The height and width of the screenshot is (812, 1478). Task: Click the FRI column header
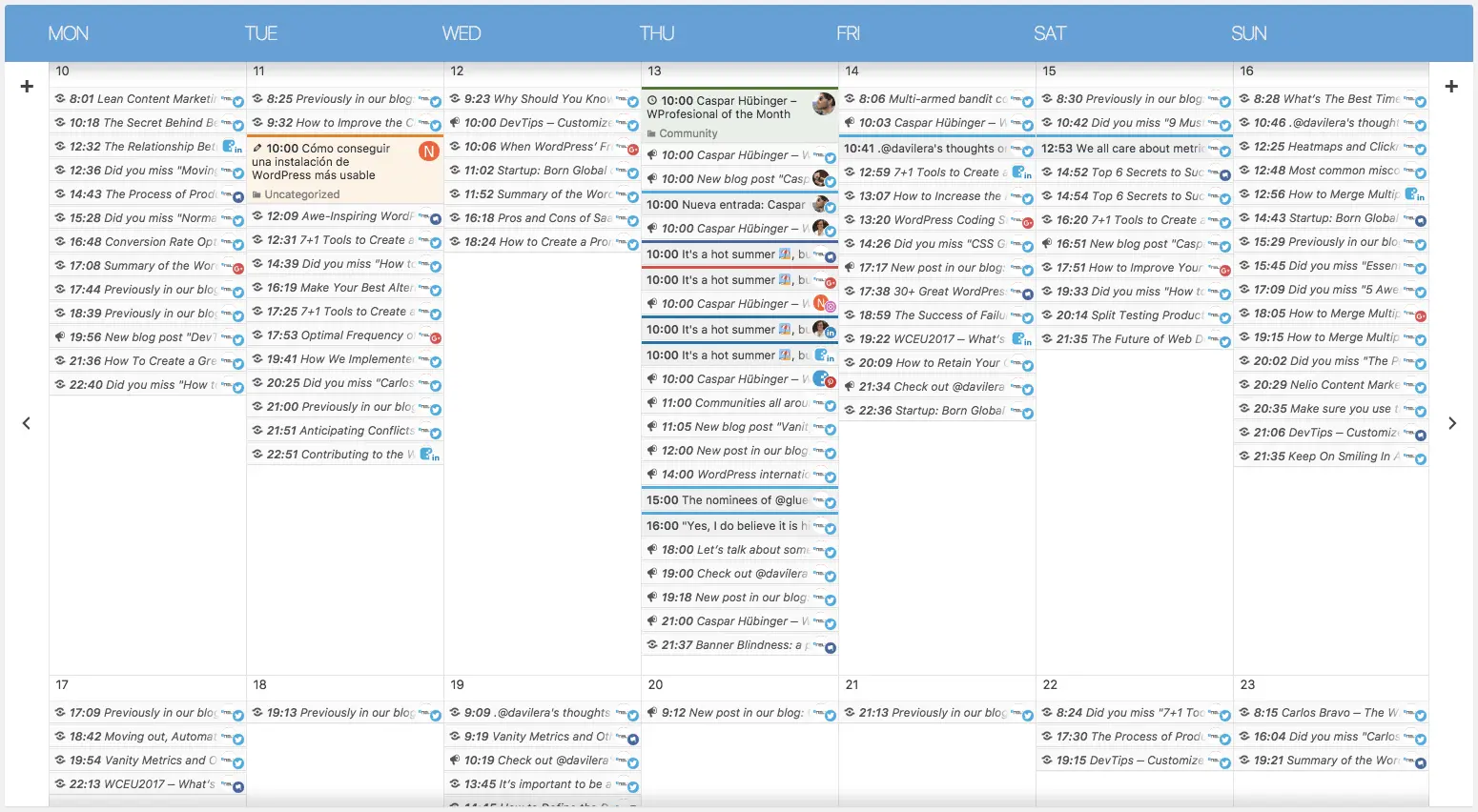848,34
